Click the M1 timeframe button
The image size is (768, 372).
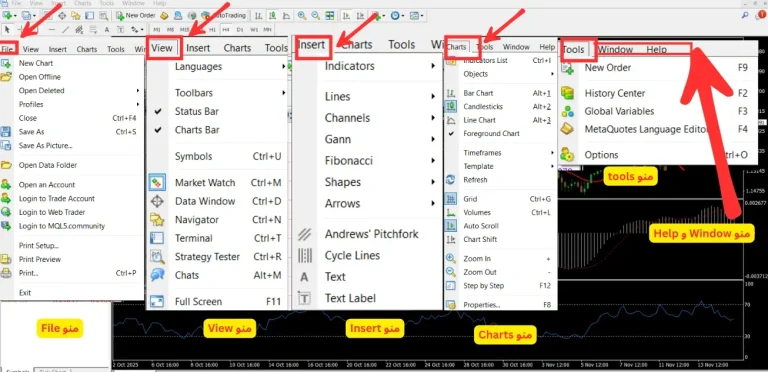[x=157, y=29]
